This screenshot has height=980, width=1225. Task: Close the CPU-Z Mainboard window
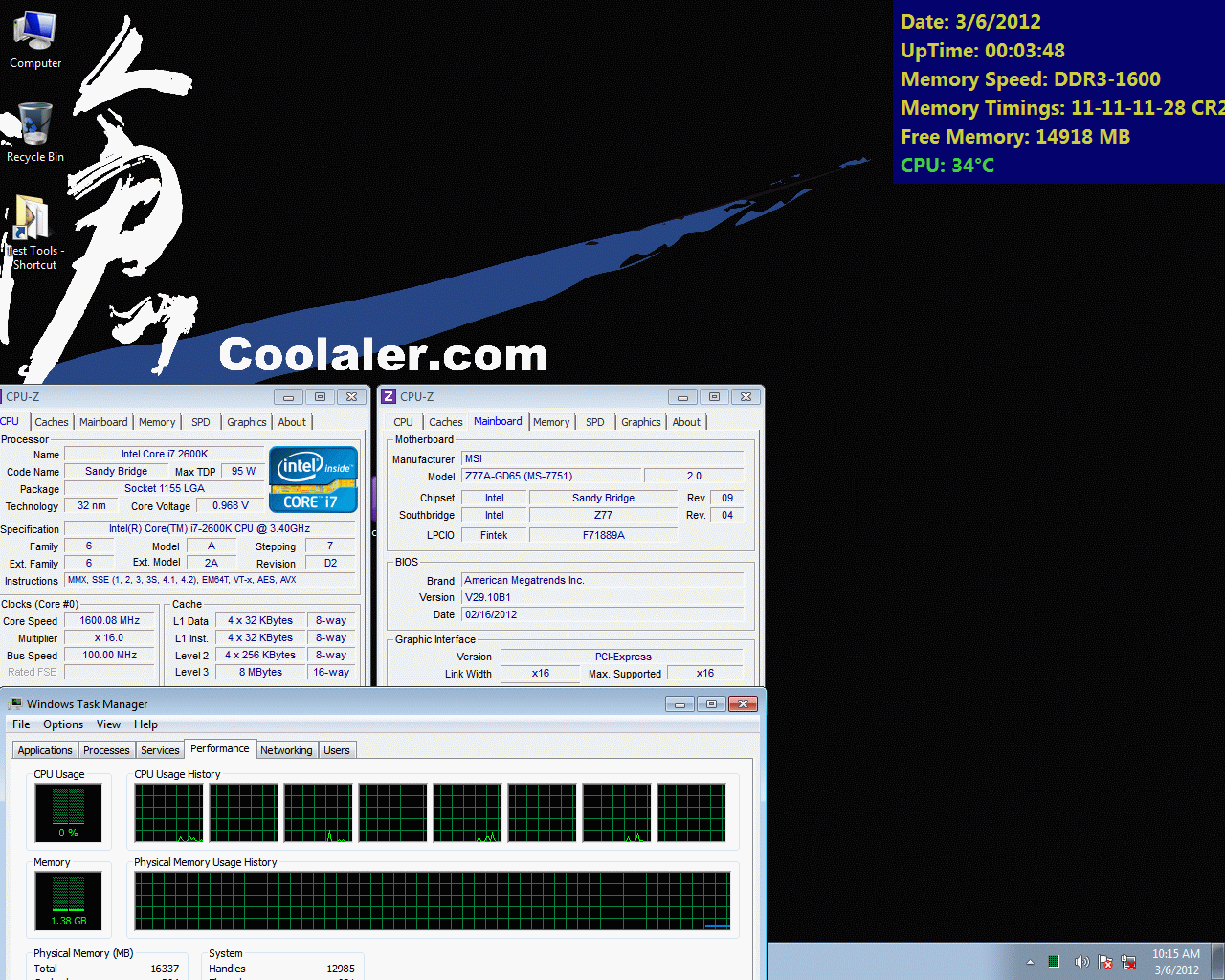pyautogui.click(x=746, y=396)
